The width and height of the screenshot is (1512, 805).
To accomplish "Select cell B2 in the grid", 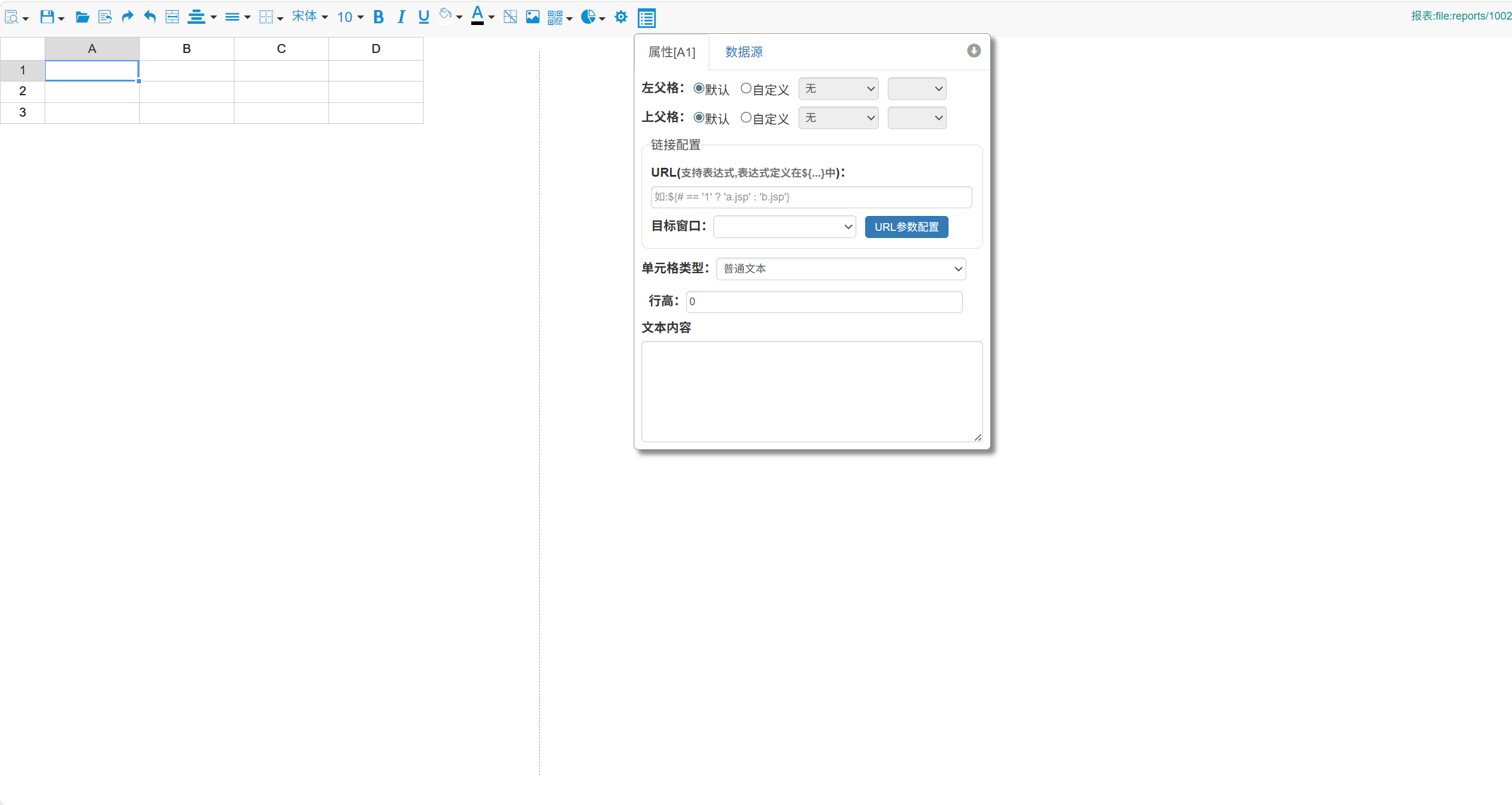I will point(187,92).
